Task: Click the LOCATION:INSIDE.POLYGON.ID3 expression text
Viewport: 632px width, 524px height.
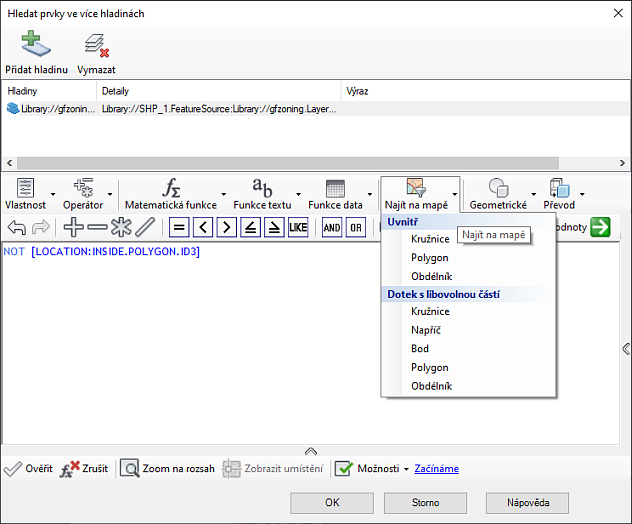Action: 115,252
